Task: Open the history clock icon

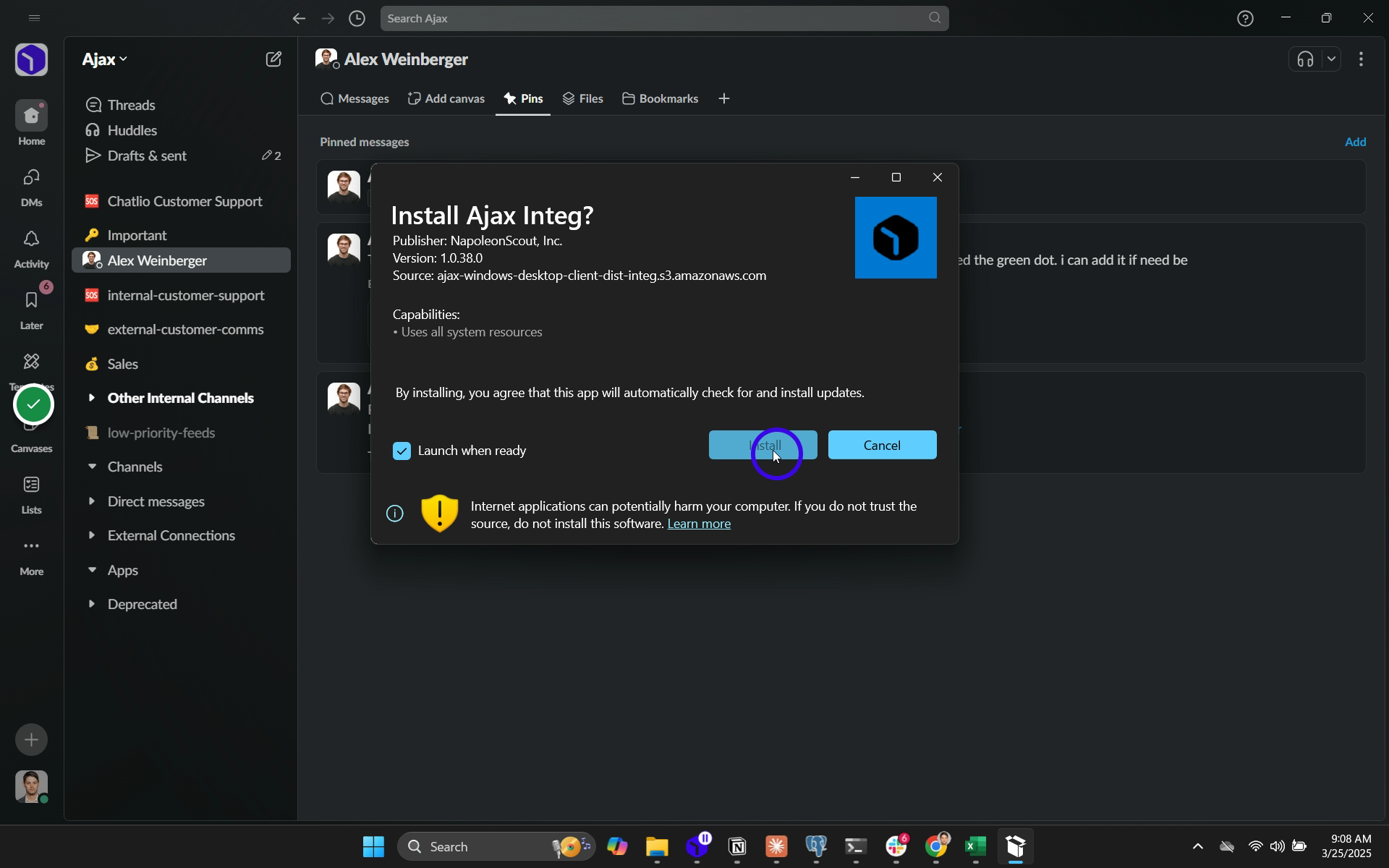Action: click(357, 18)
